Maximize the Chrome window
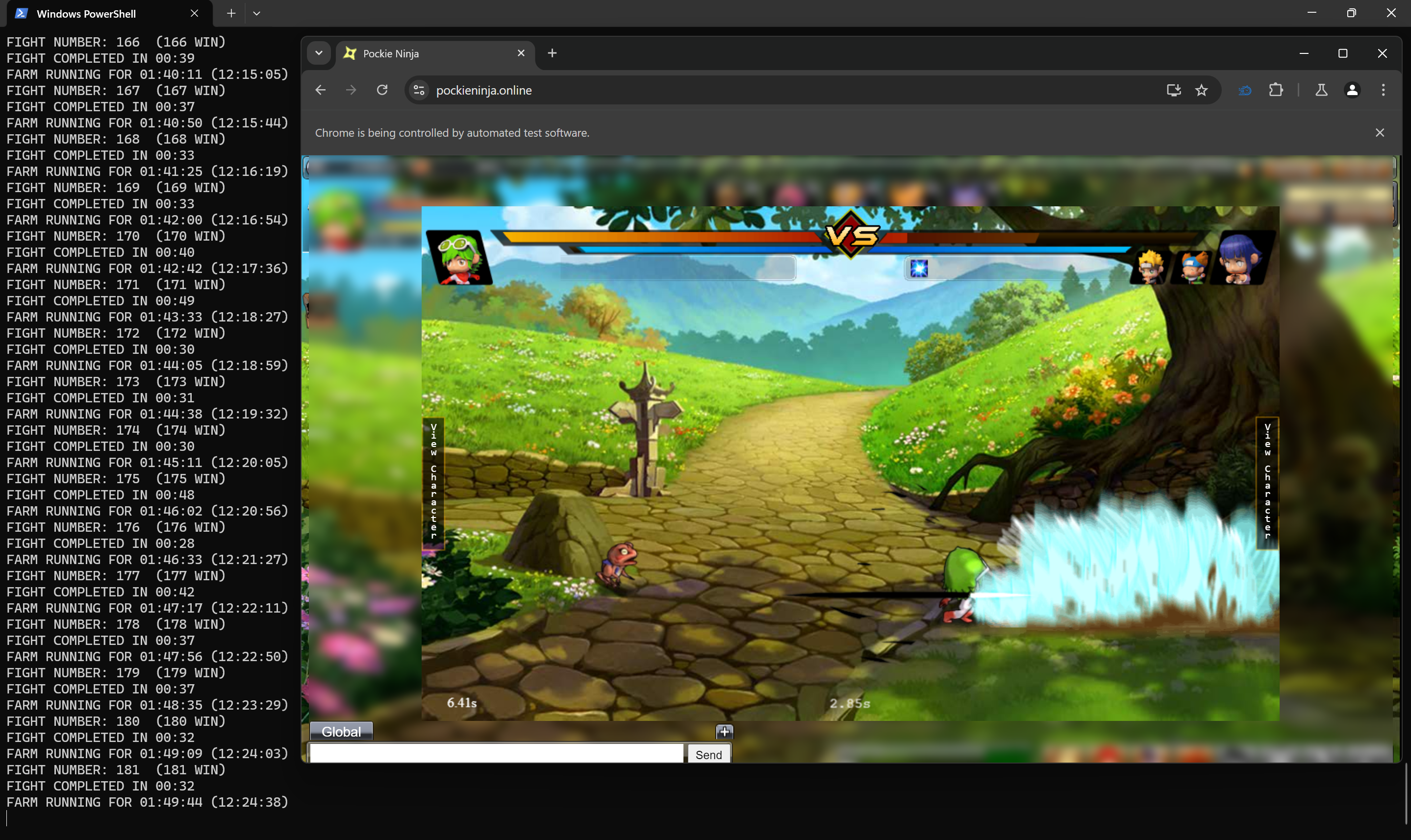Screen dimensions: 1411x840 coord(1342,53)
